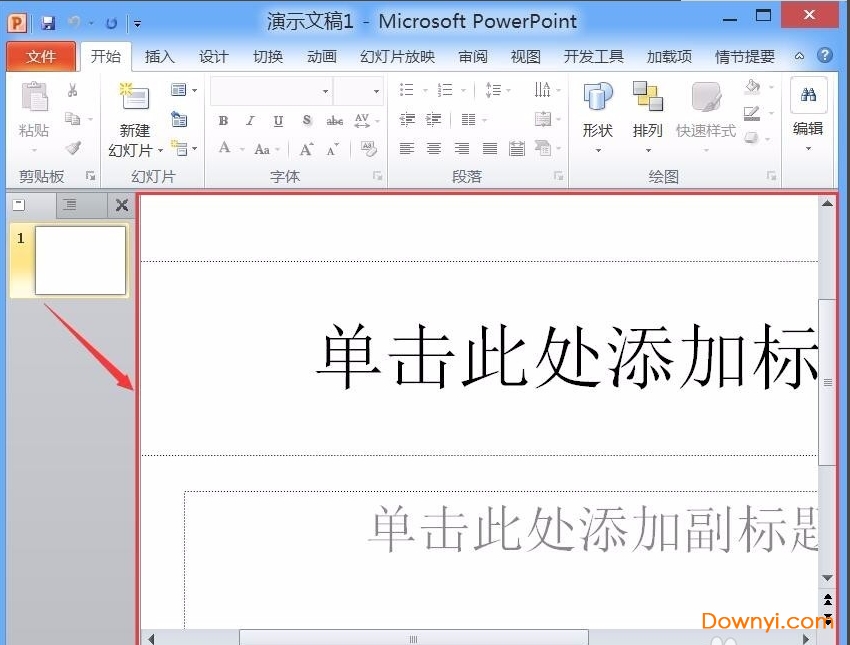Apply Underline to text
The image size is (850, 645).
click(x=277, y=121)
